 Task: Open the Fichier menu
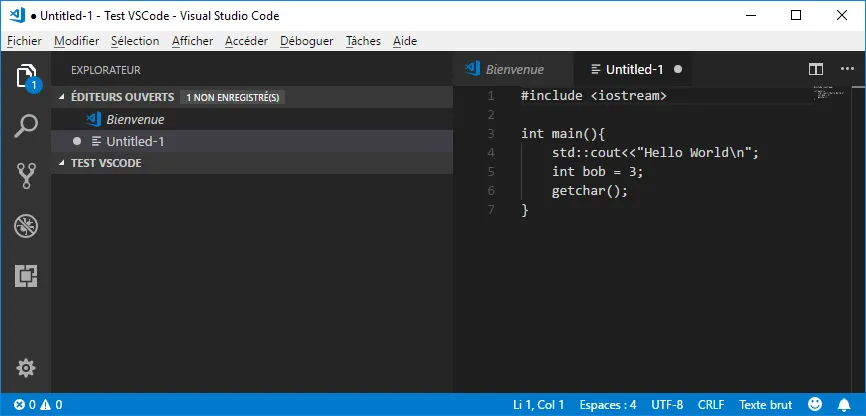(24, 41)
